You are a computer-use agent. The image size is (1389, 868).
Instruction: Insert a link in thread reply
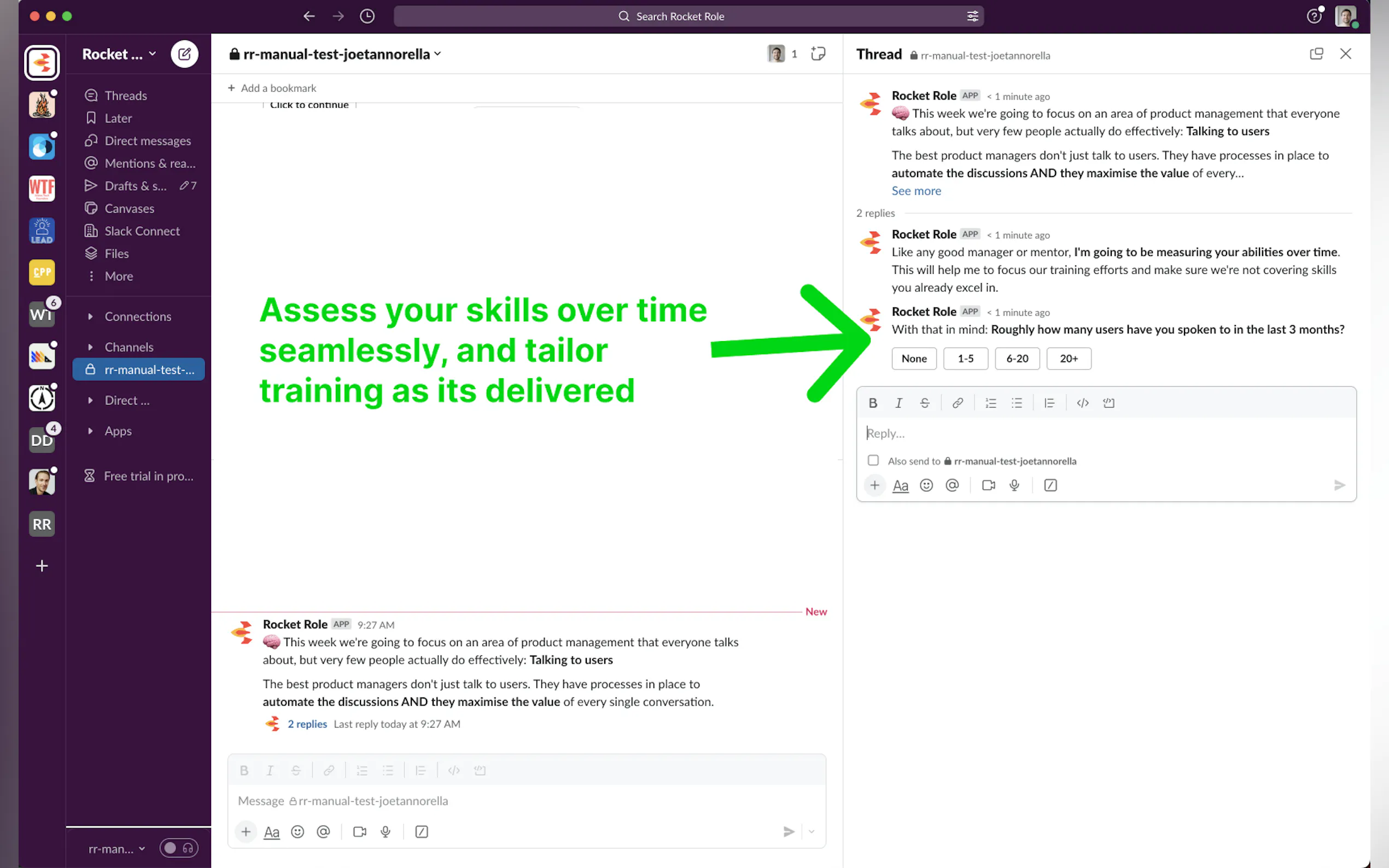[957, 403]
